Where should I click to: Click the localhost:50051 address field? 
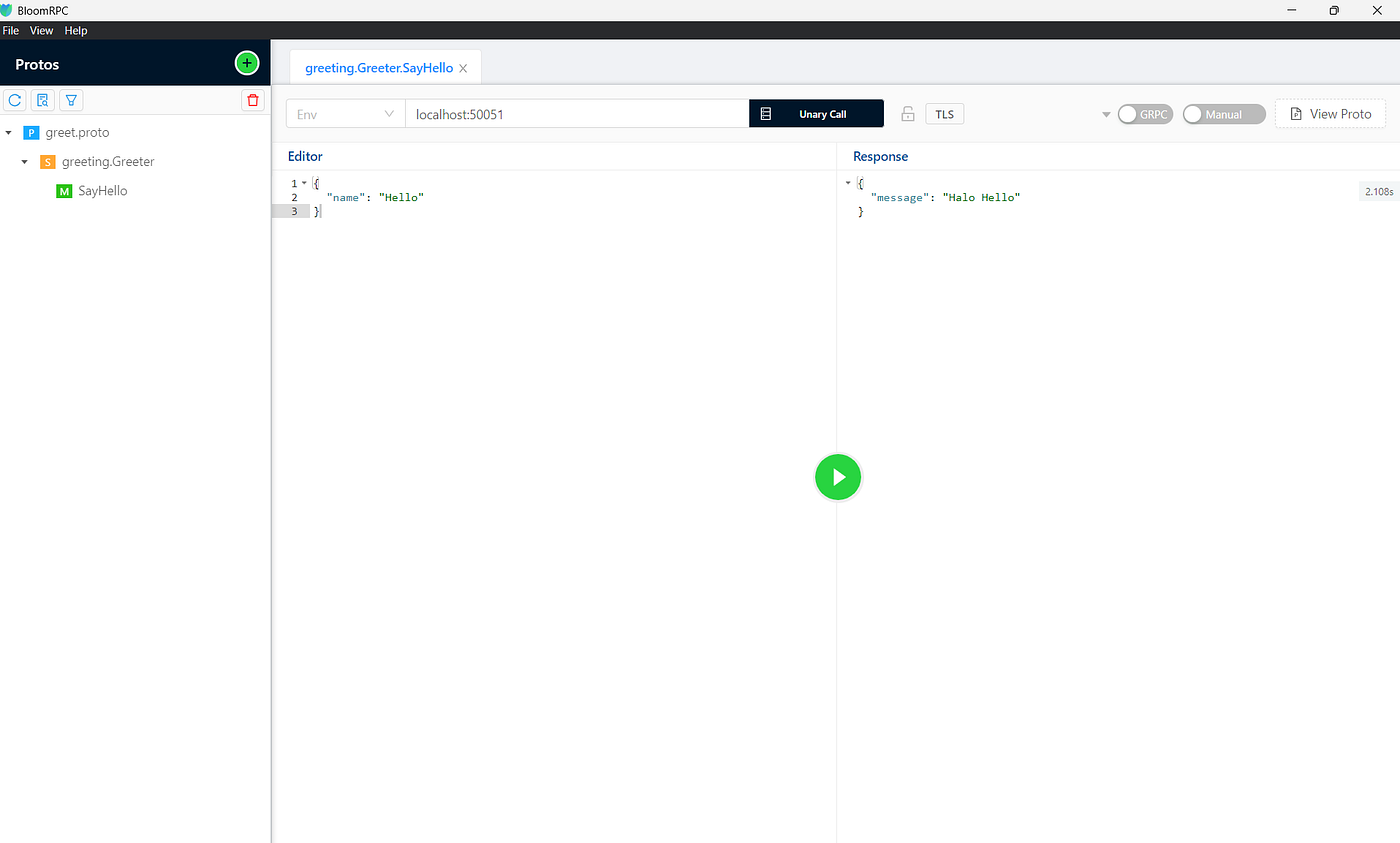pyautogui.click(x=577, y=114)
